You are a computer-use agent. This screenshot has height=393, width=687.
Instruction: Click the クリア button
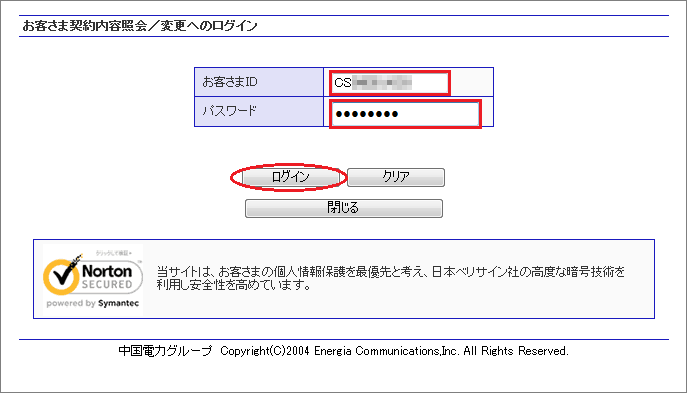396,177
